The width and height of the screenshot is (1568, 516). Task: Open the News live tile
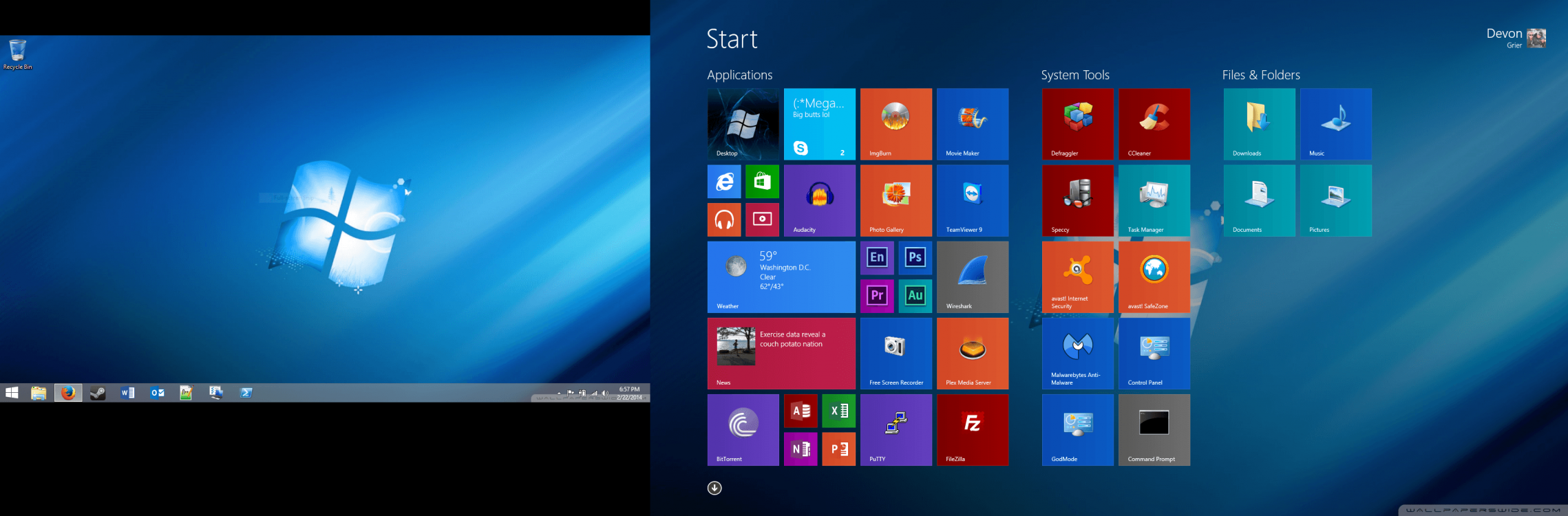click(781, 354)
